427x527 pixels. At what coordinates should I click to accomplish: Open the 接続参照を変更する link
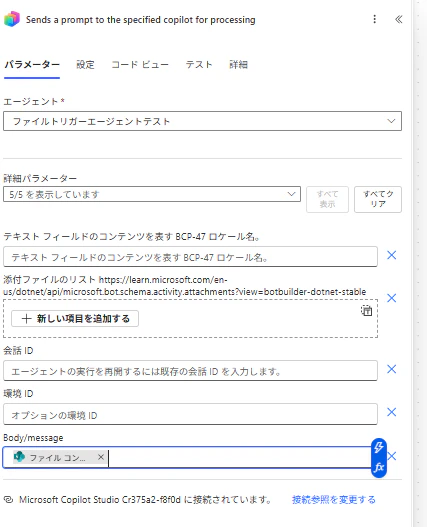334,500
